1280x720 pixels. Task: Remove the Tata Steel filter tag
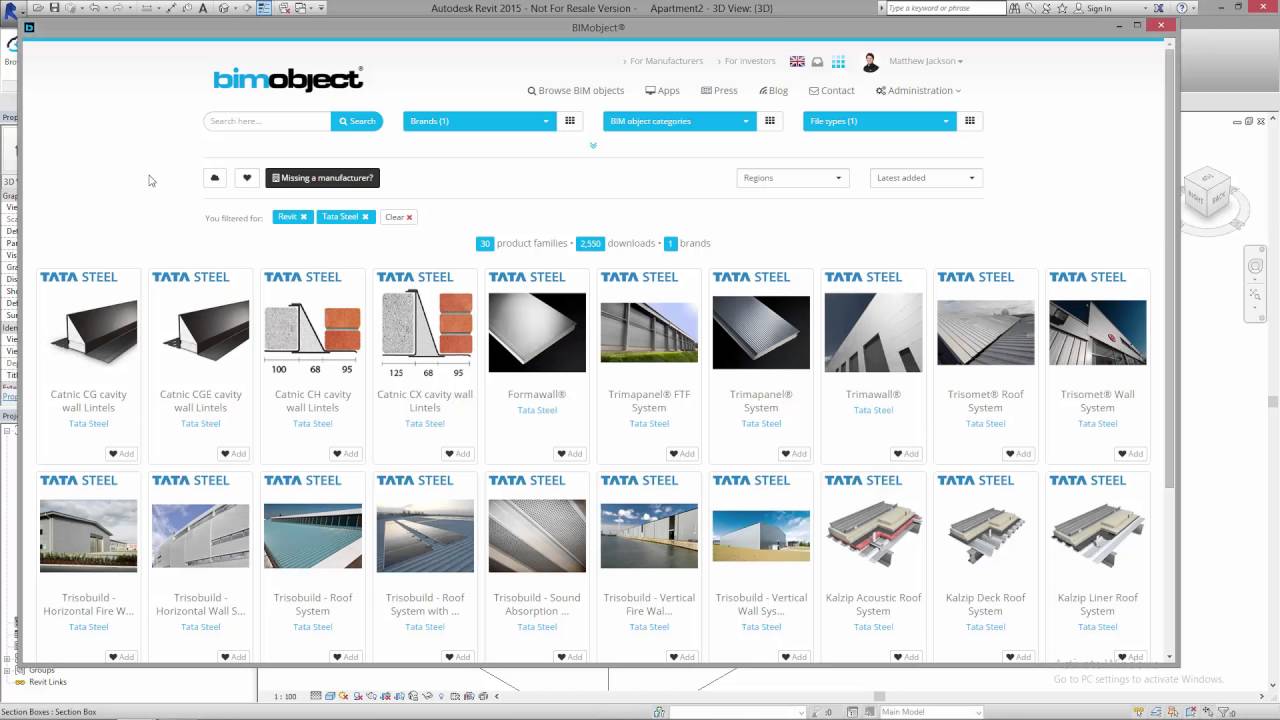[365, 217]
